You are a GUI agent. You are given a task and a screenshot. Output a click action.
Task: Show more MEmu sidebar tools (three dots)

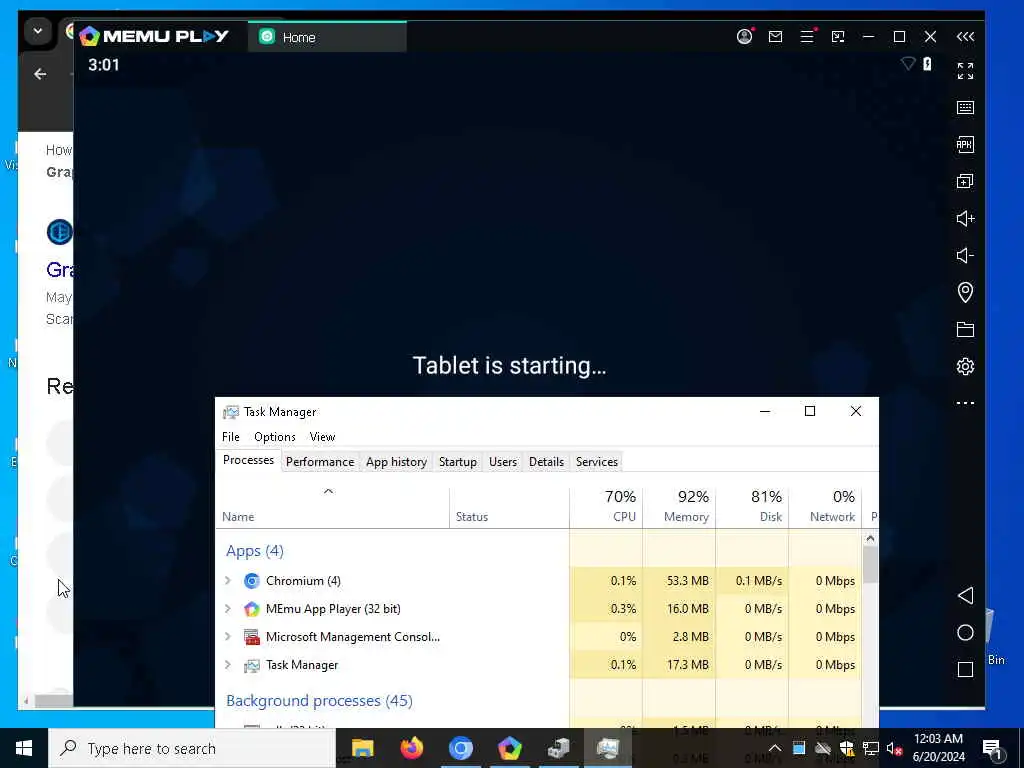pyautogui.click(x=965, y=403)
